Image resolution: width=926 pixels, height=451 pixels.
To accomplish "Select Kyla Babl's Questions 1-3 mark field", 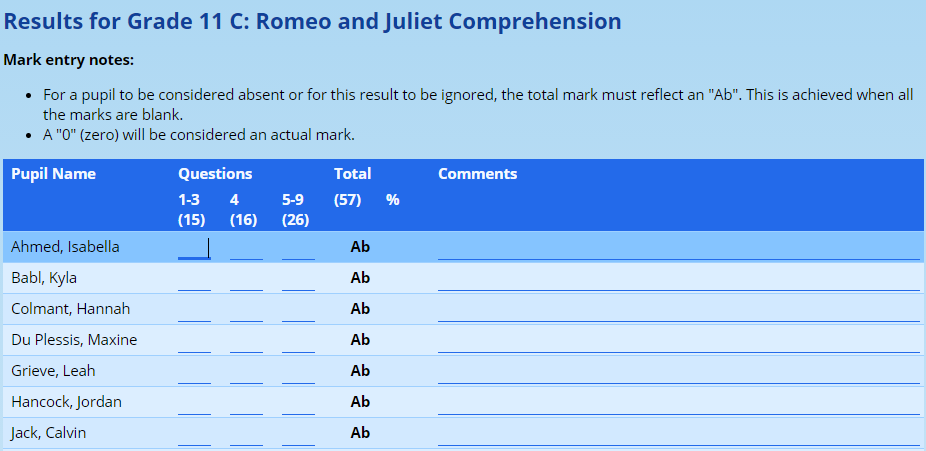I will coord(194,279).
